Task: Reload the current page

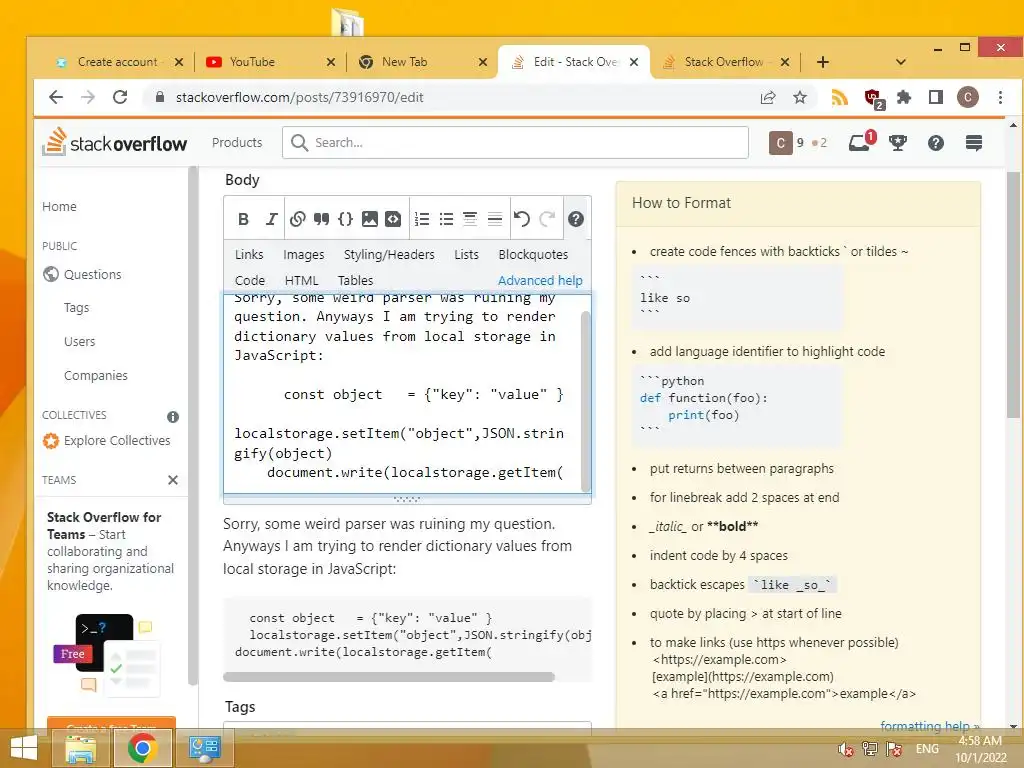Action: point(120,97)
